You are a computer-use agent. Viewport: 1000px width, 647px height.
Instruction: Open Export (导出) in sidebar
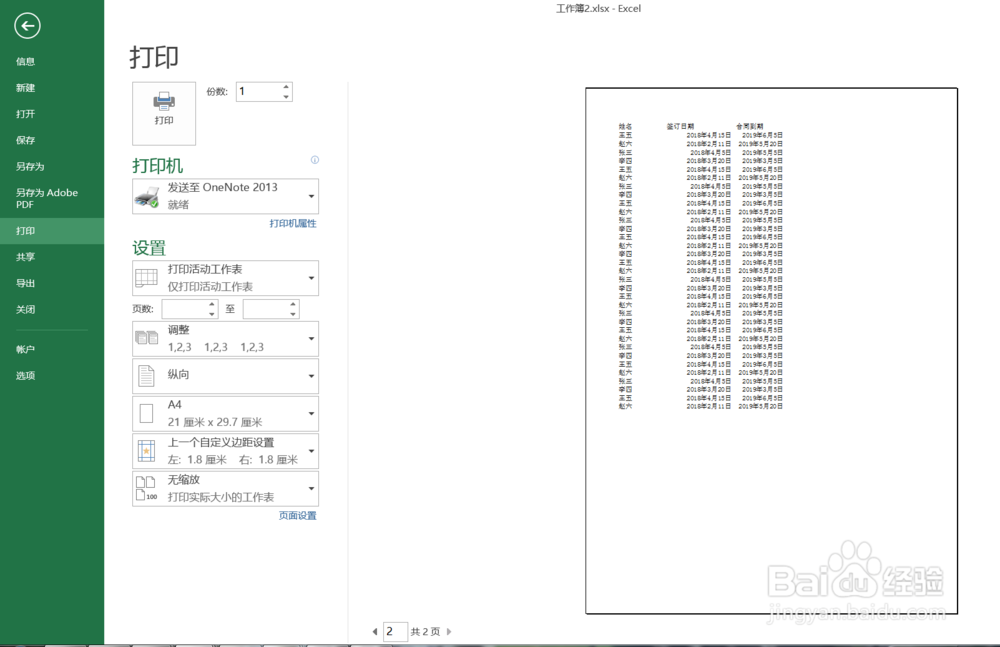(52, 283)
